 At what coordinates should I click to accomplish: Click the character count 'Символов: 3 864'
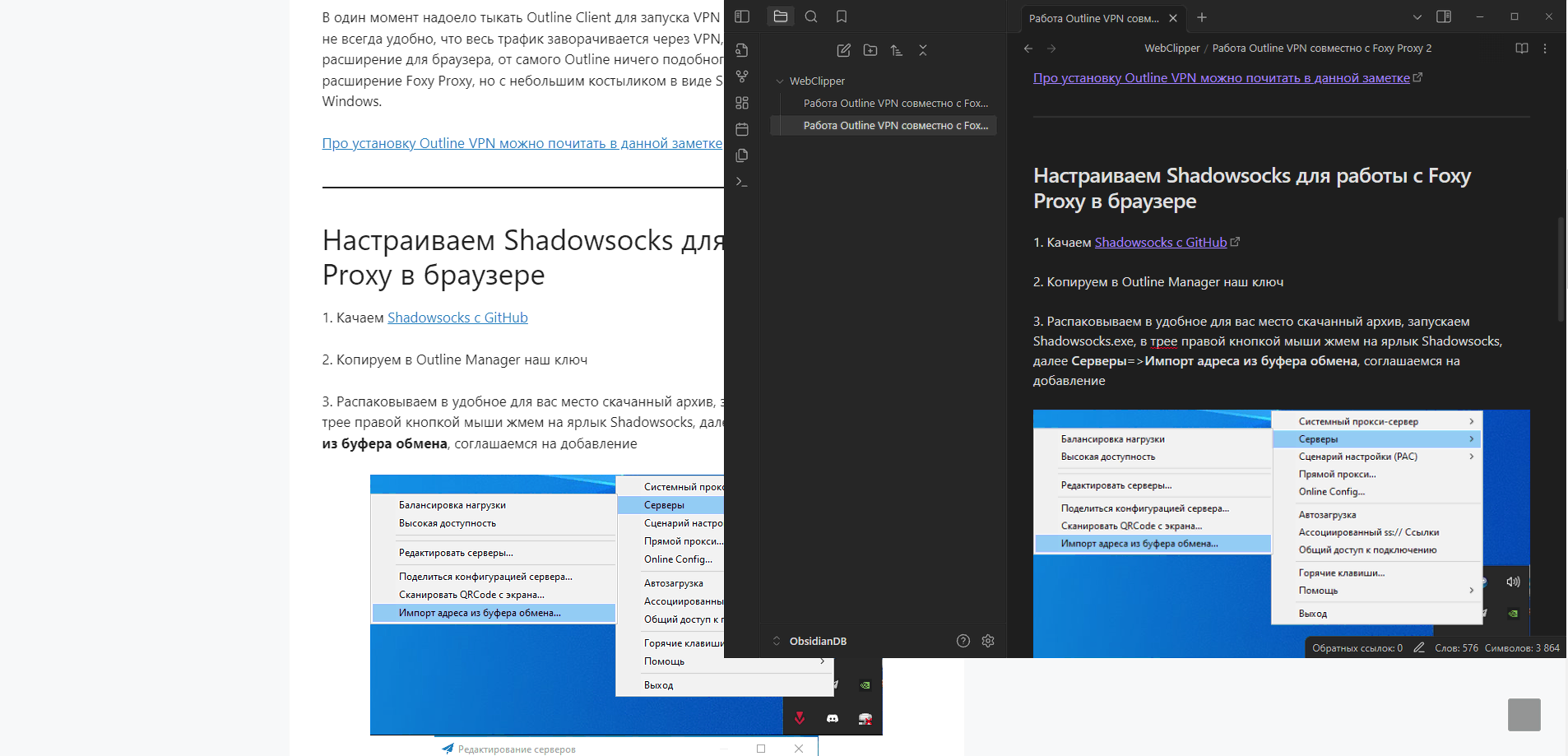point(1522,648)
